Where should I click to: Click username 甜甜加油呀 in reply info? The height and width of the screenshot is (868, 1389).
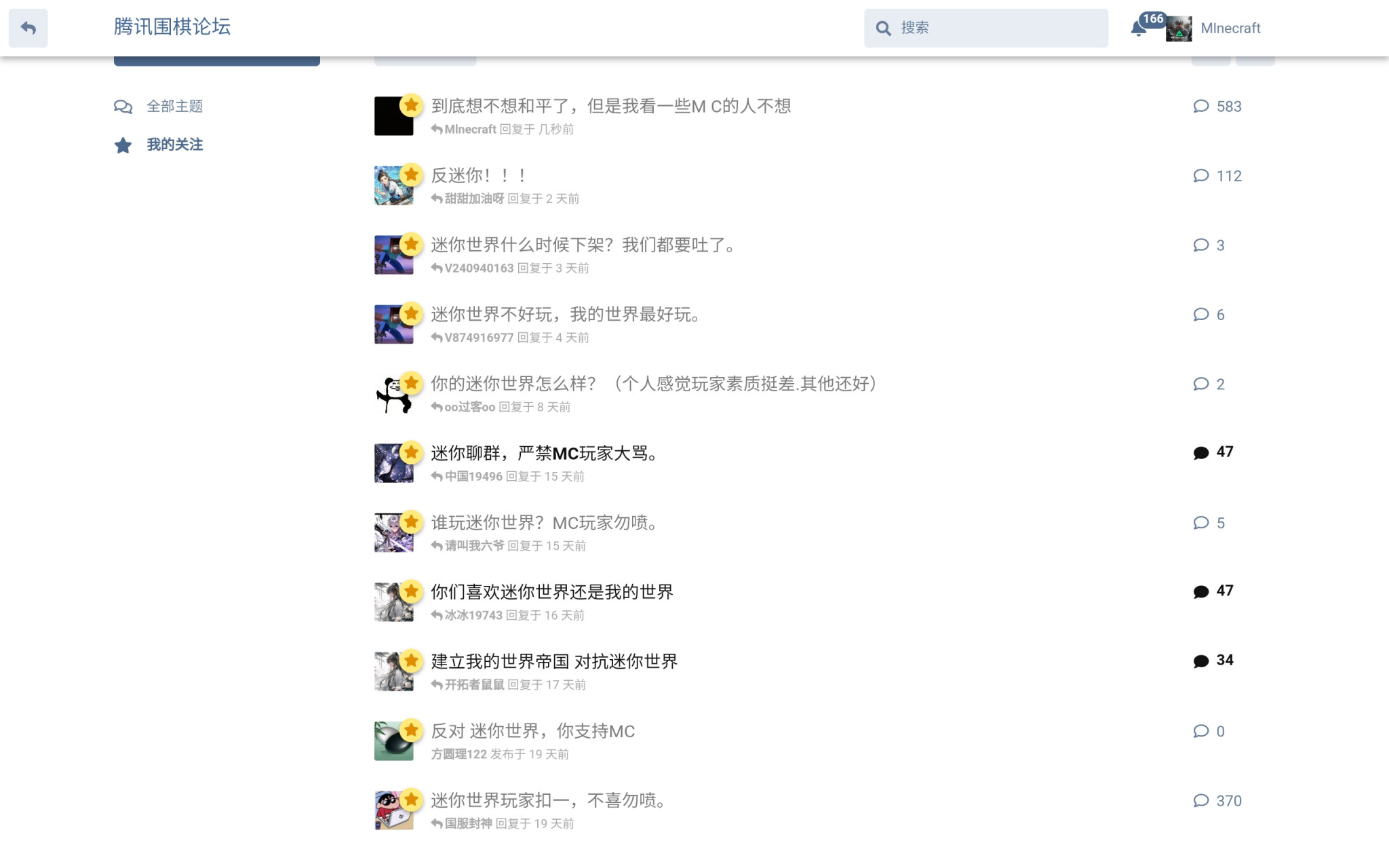[x=474, y=199]
